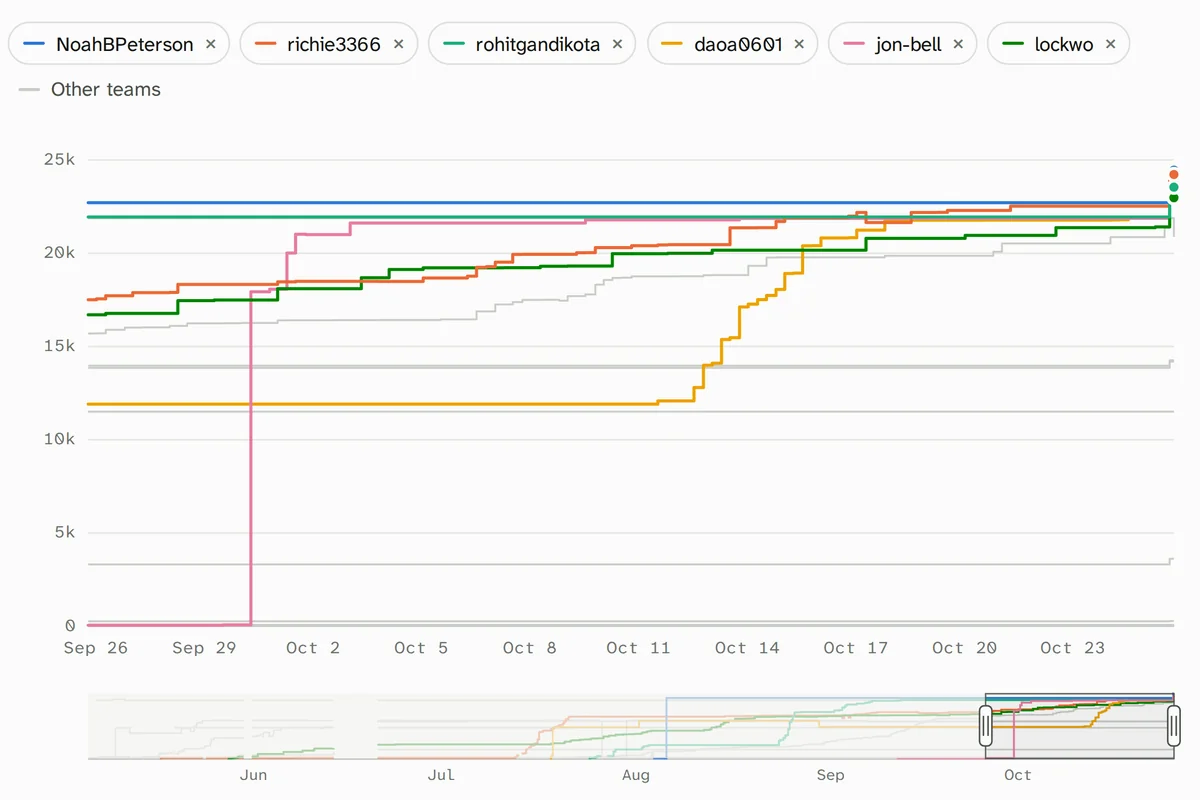Image resolution: width=1200 pixels, height=800 pixels.
Task: Click the rohitgandikota team label
Action: pyautogui.click(x=537, y=45)
